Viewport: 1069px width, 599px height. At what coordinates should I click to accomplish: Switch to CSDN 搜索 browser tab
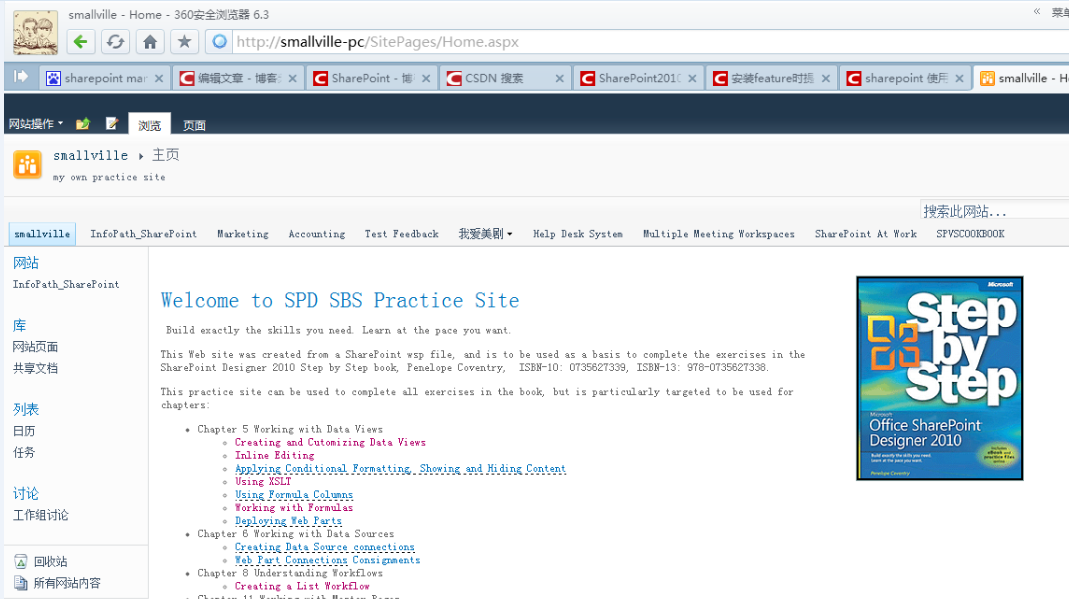tap(505, 78)
